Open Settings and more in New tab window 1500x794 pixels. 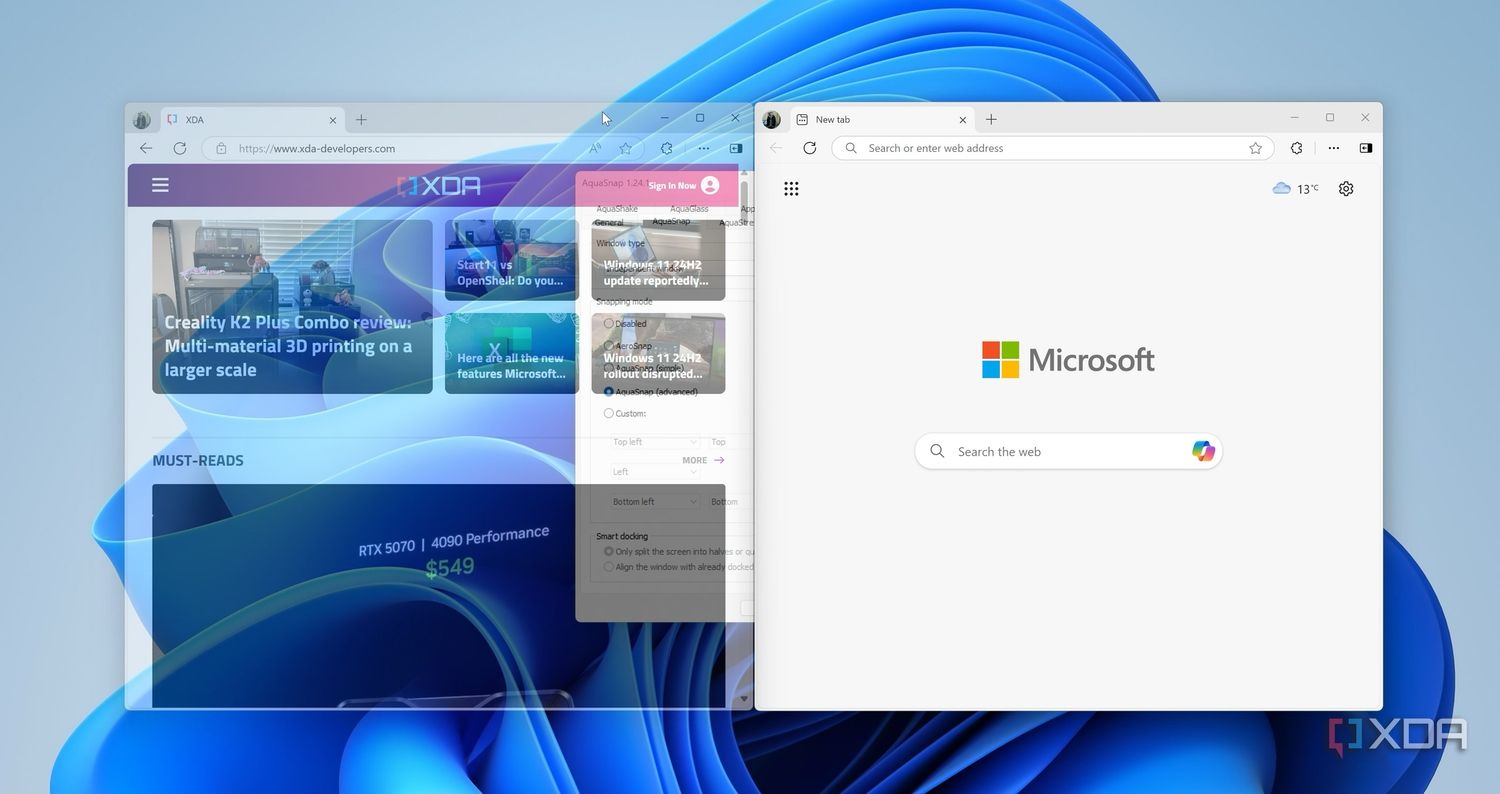[1334, 148]
